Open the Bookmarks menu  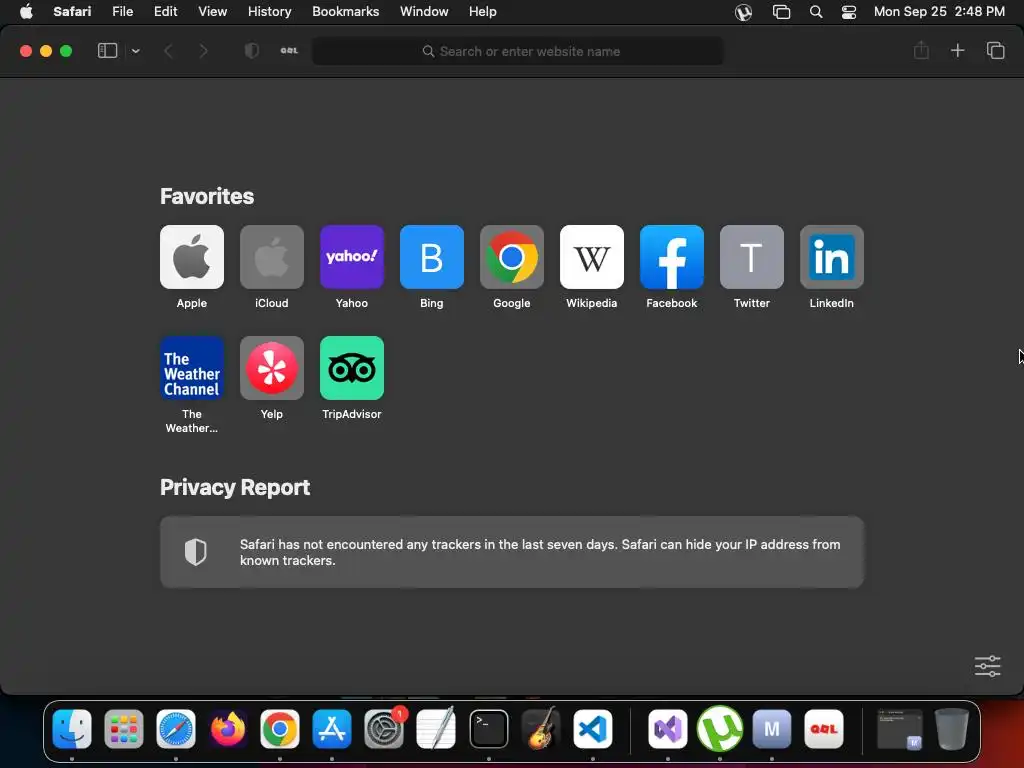tap(345, 11)
